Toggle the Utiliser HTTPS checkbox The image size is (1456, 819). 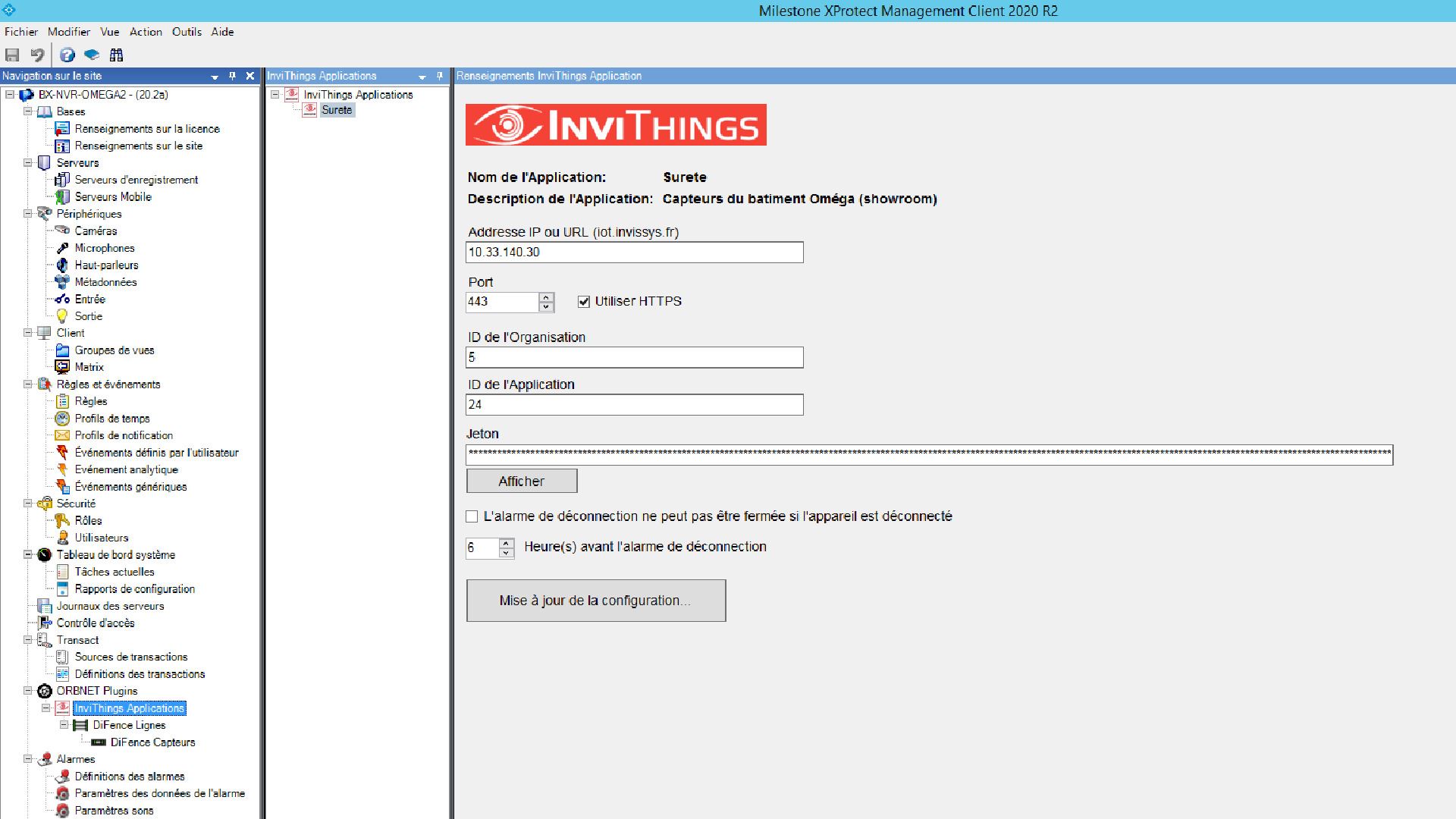point(583,302)
